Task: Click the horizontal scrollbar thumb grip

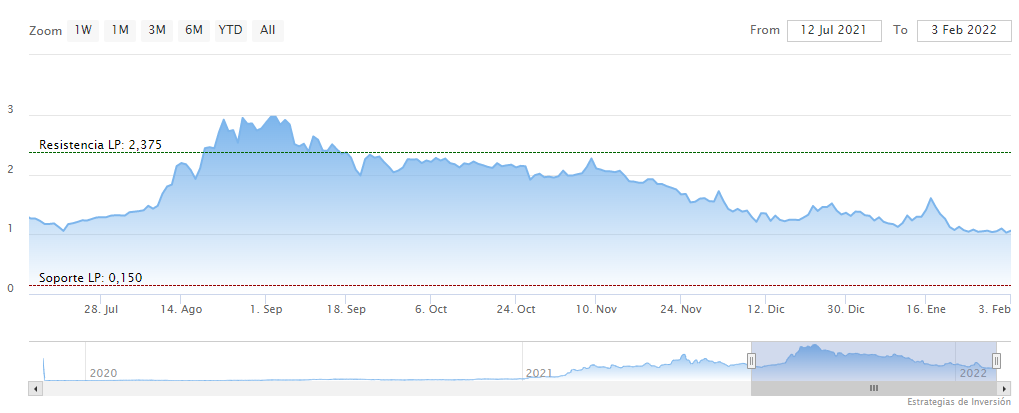Action: pyautogui.click(x=873, y=388)
